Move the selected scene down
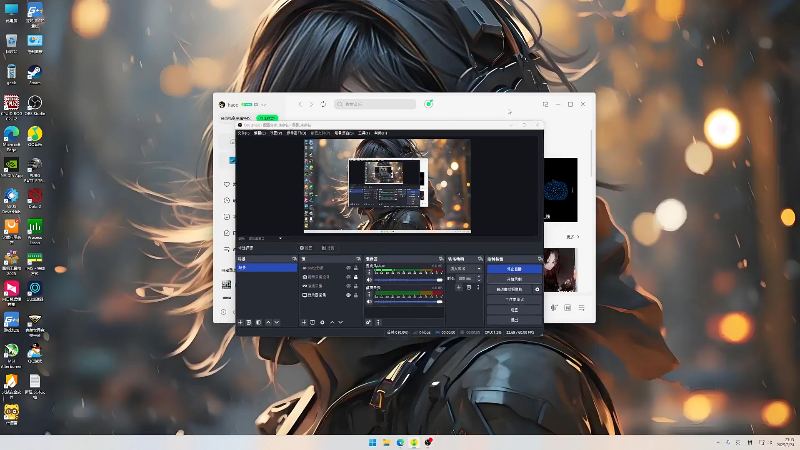Screen dimensions: 800x450 (277, 322)
